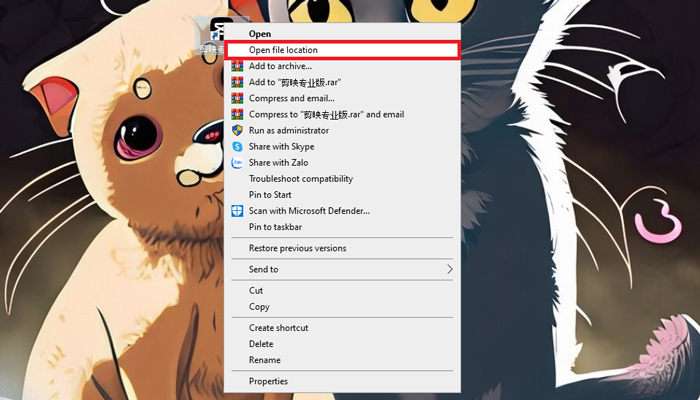Click the WinRAR icon beside Add to "剪映专业版.rar"
This screenshot has height=400, width=700.
click(237, 82)
